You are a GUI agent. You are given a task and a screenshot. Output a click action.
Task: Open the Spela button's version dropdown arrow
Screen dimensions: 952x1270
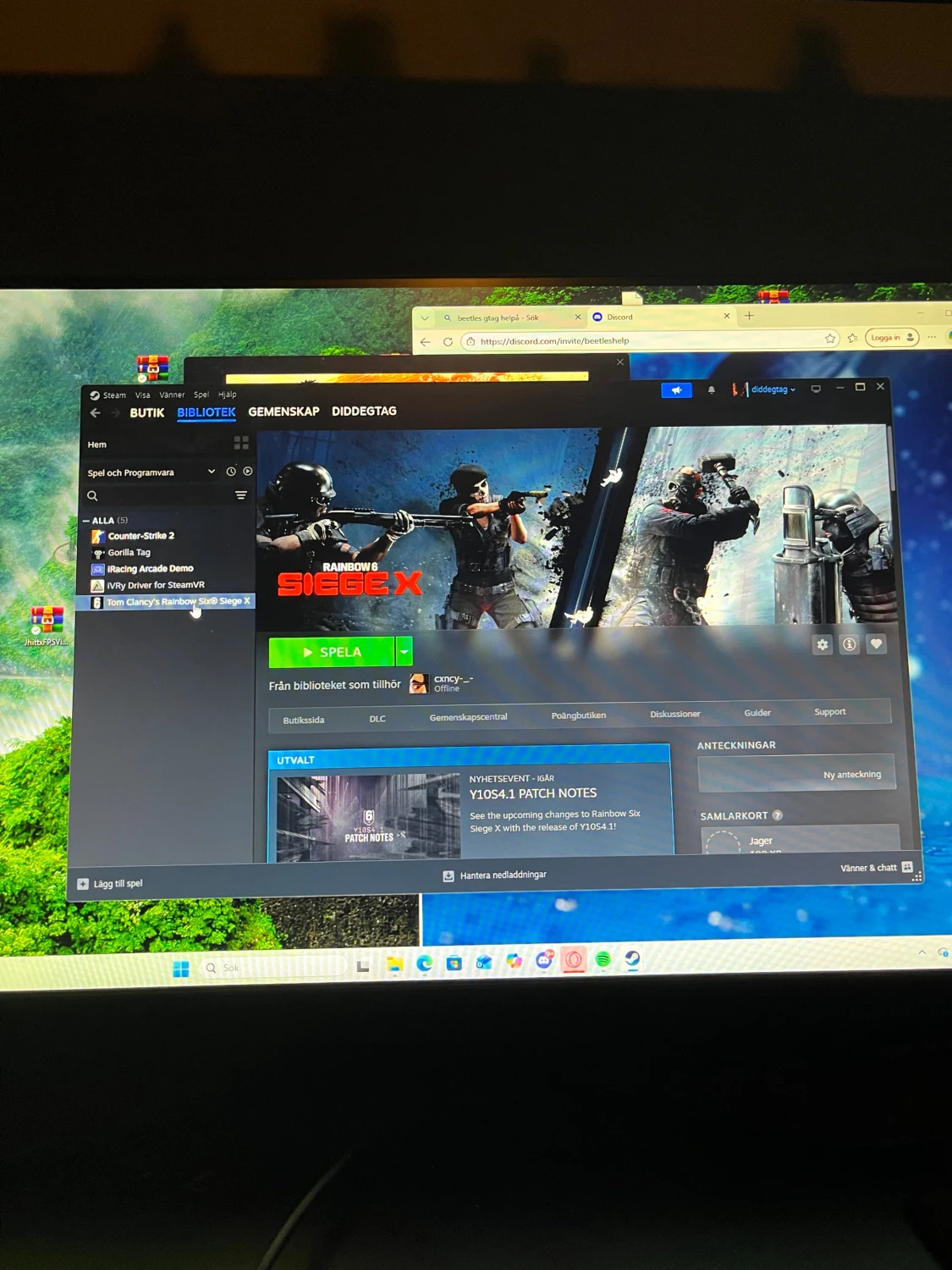[404, 652]
